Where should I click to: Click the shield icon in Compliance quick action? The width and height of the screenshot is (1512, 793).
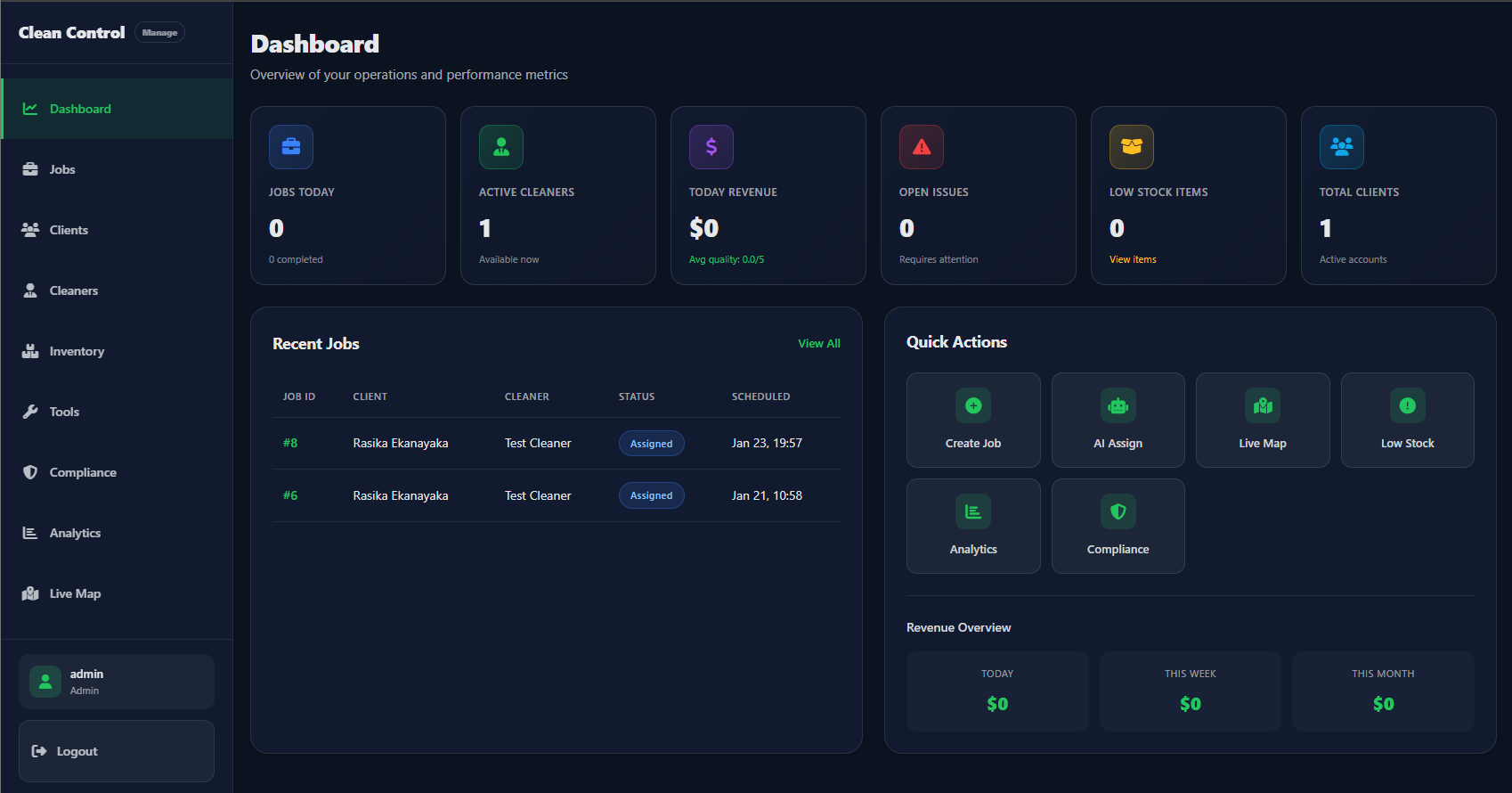coord(1118,511)
